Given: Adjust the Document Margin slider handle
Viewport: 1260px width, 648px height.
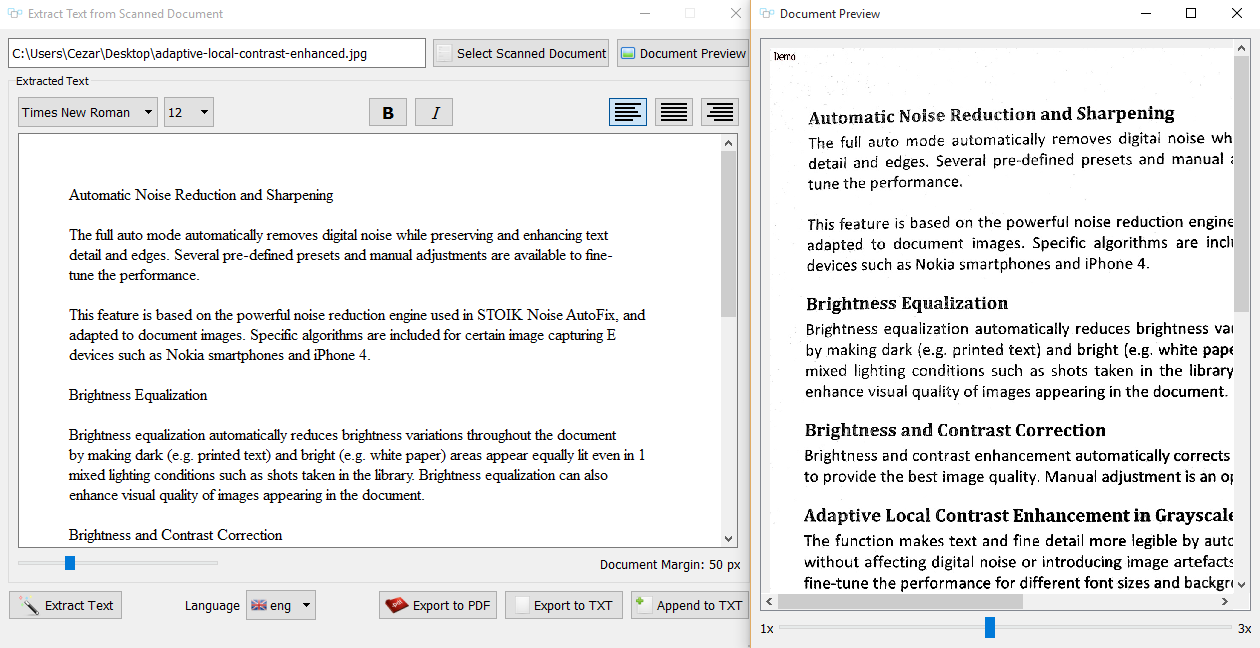Looking at the screenshot, I should (x=70, y=563).
